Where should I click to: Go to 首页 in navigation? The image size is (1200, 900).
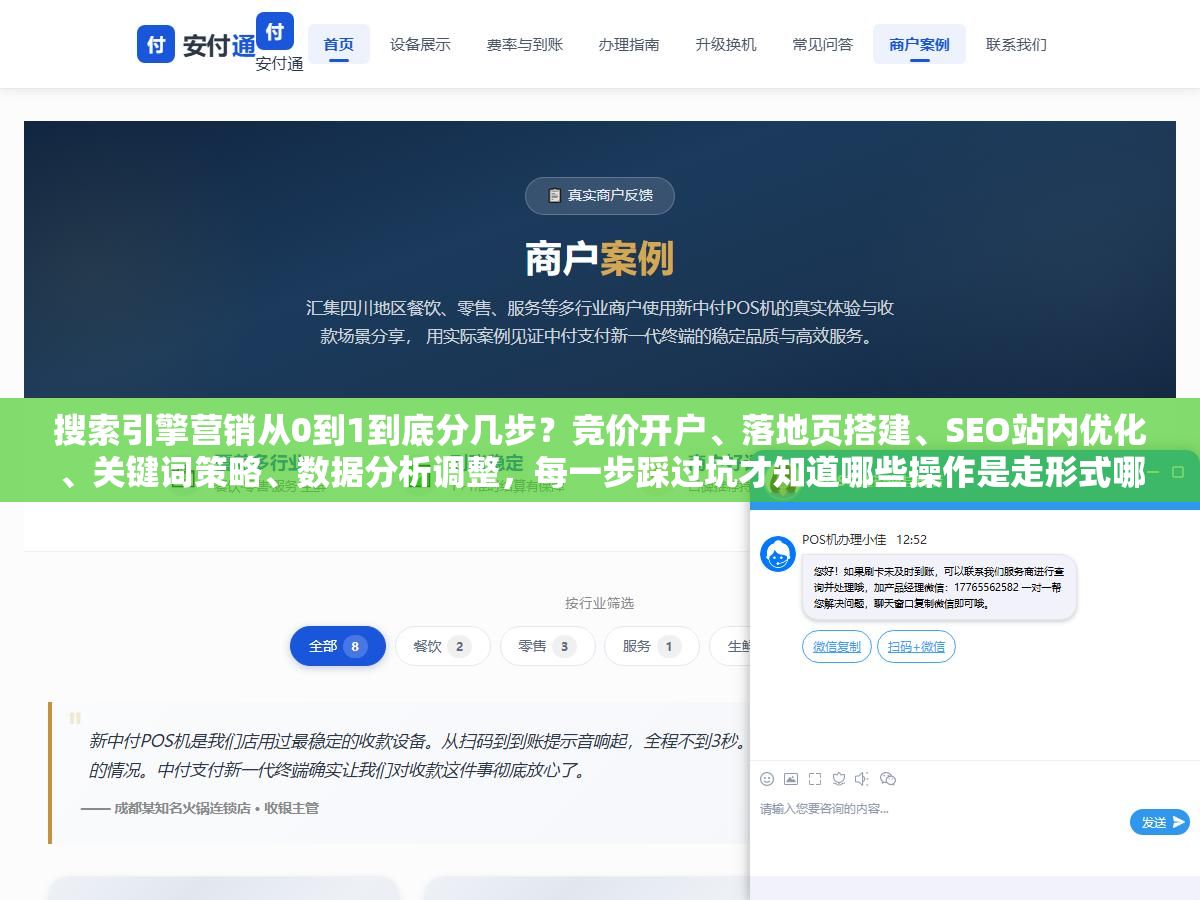pyautogui.click(x=338, y=44)
